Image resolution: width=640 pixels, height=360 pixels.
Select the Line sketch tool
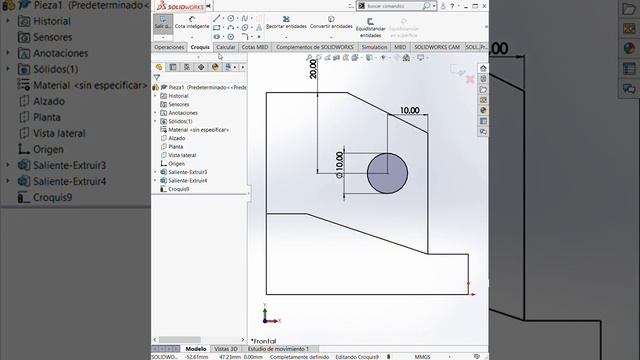[x=216, y=18]
